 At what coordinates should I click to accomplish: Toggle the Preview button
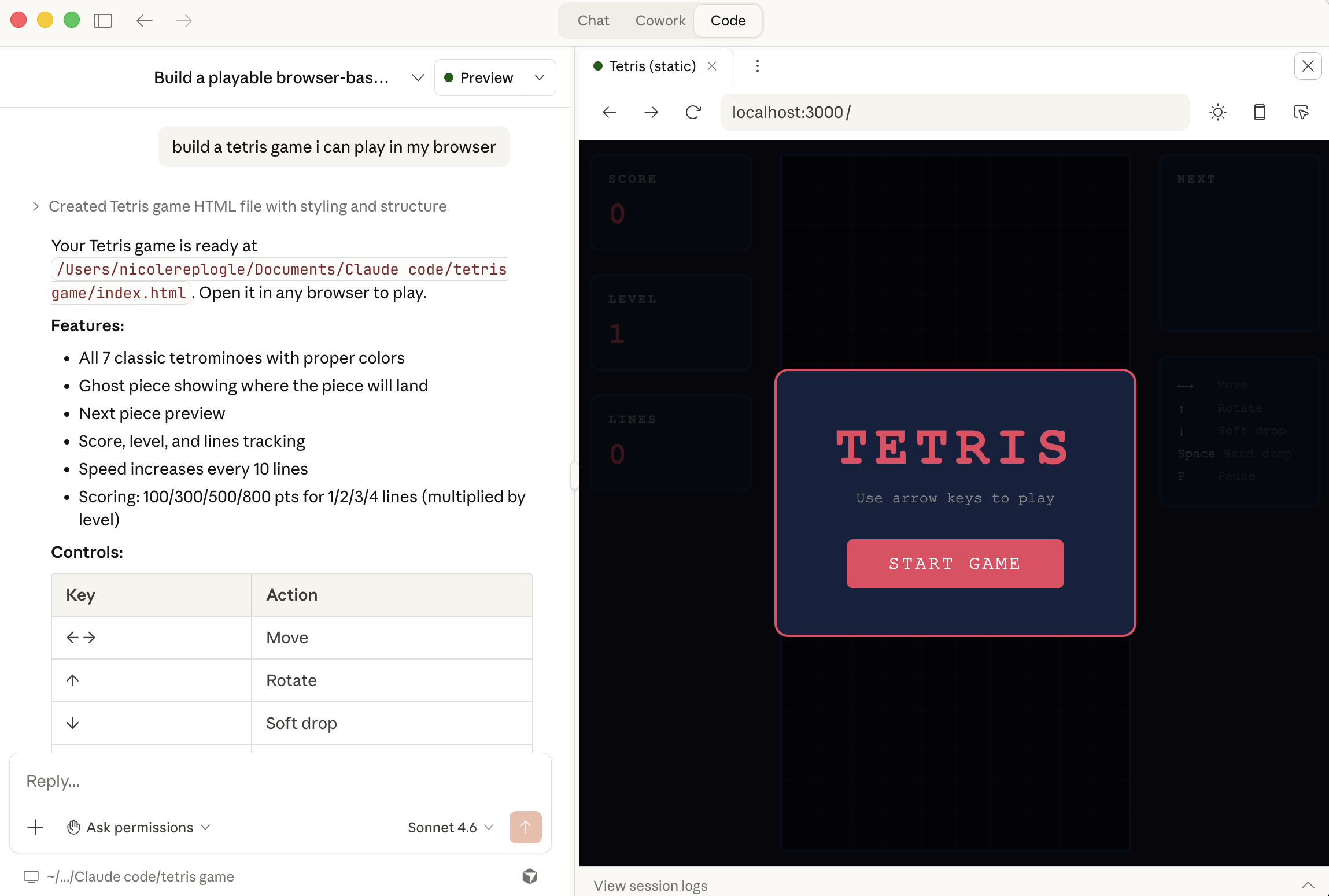pyautogui.click(x=479, y=77)
